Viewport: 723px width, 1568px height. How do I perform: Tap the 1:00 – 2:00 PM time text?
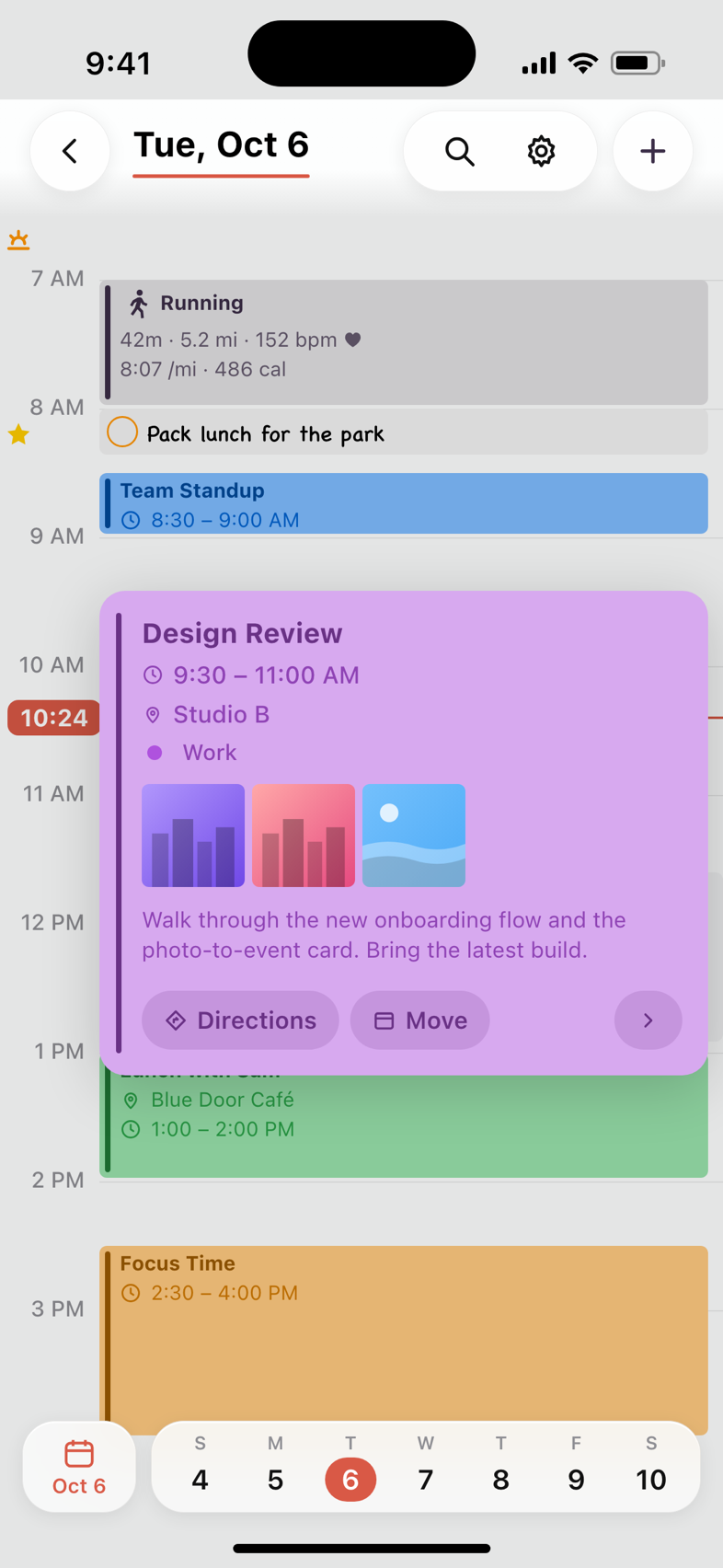(x=223, y=1129)
